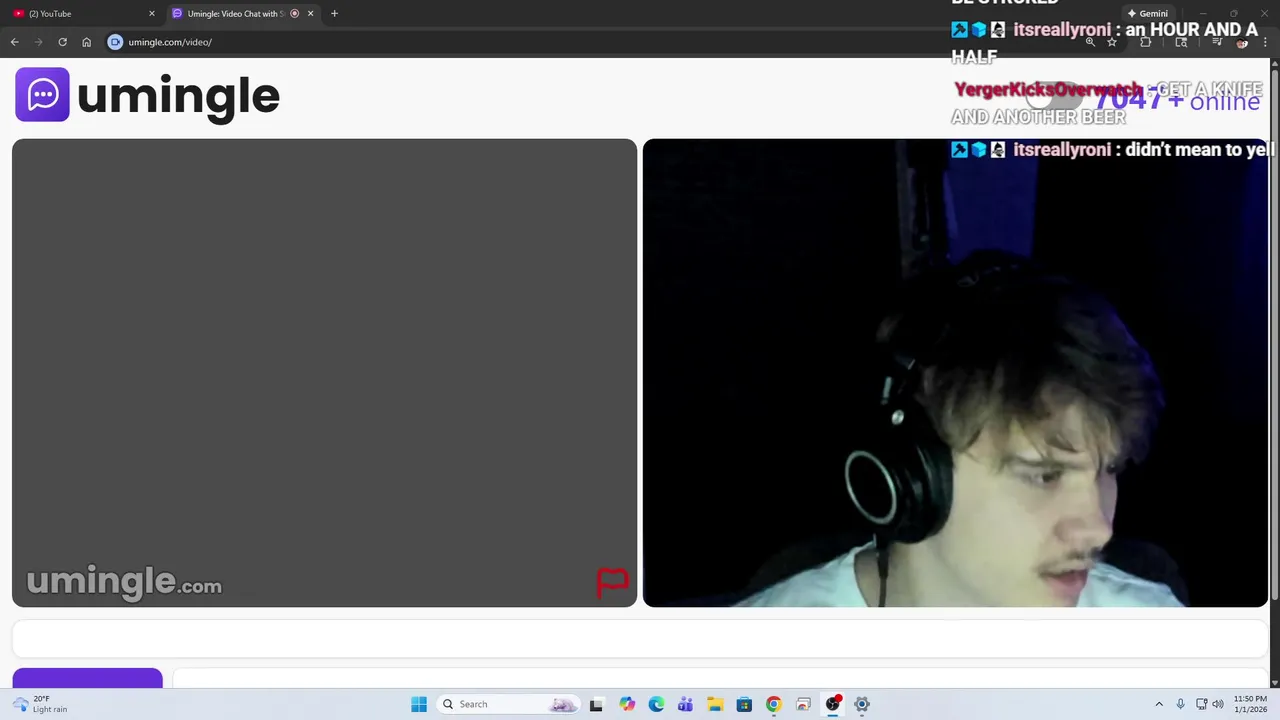Screen dimensions: 1280x720
Task: Click the OBS Studio taskbar icon
Action: [x=832, y=704]
